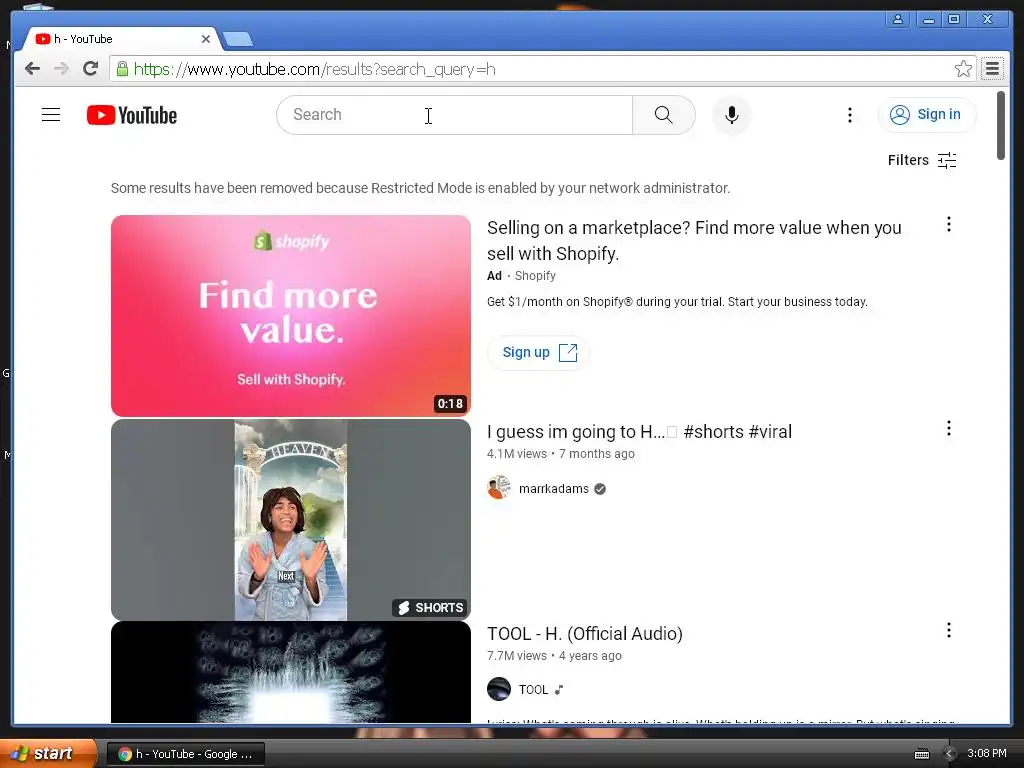Expand hidden system tray icons arrow
The width and height of the screenshot is (1024, 768).
pyautogui.click(x=949, y=754)
